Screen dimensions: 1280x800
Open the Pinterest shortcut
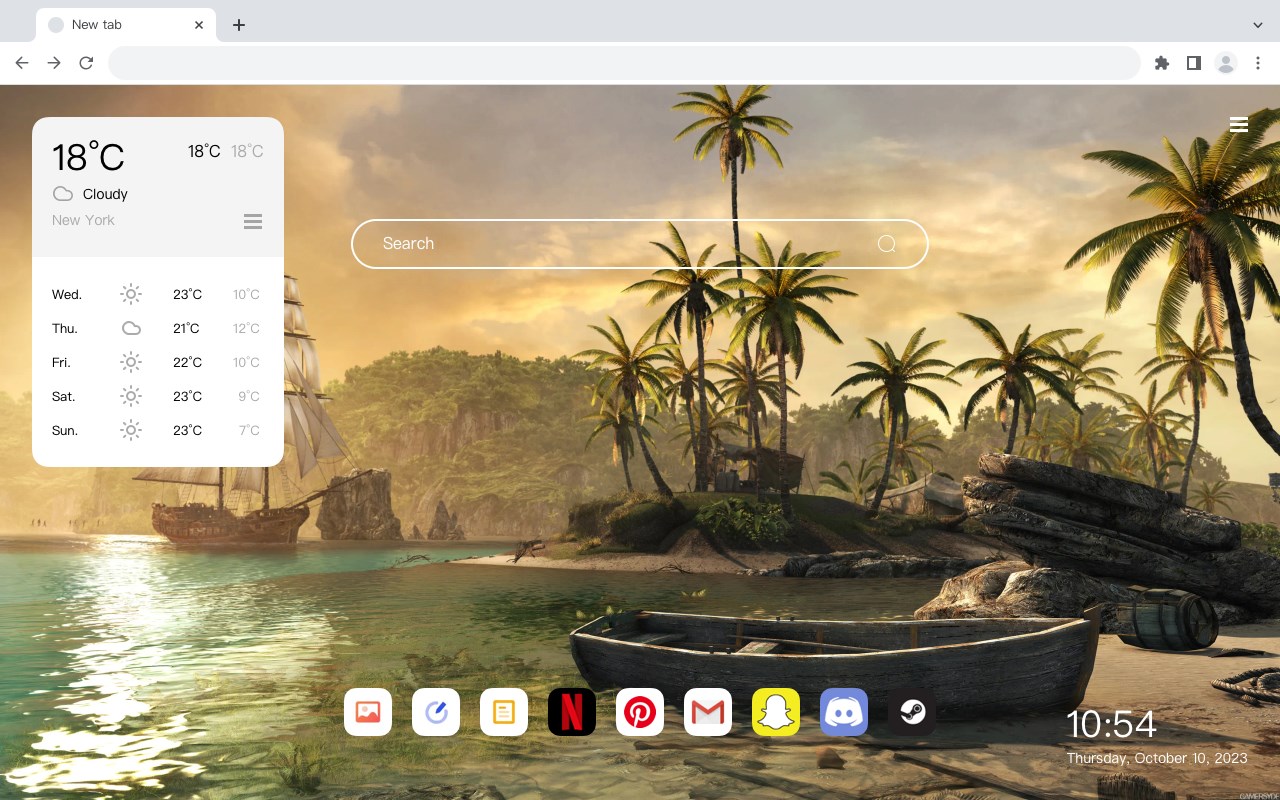click(x=640, y=712)
